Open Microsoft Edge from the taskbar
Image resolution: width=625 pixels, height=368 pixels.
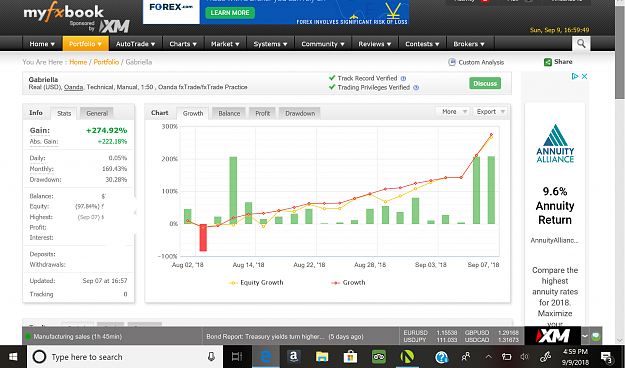click(265, 357)
